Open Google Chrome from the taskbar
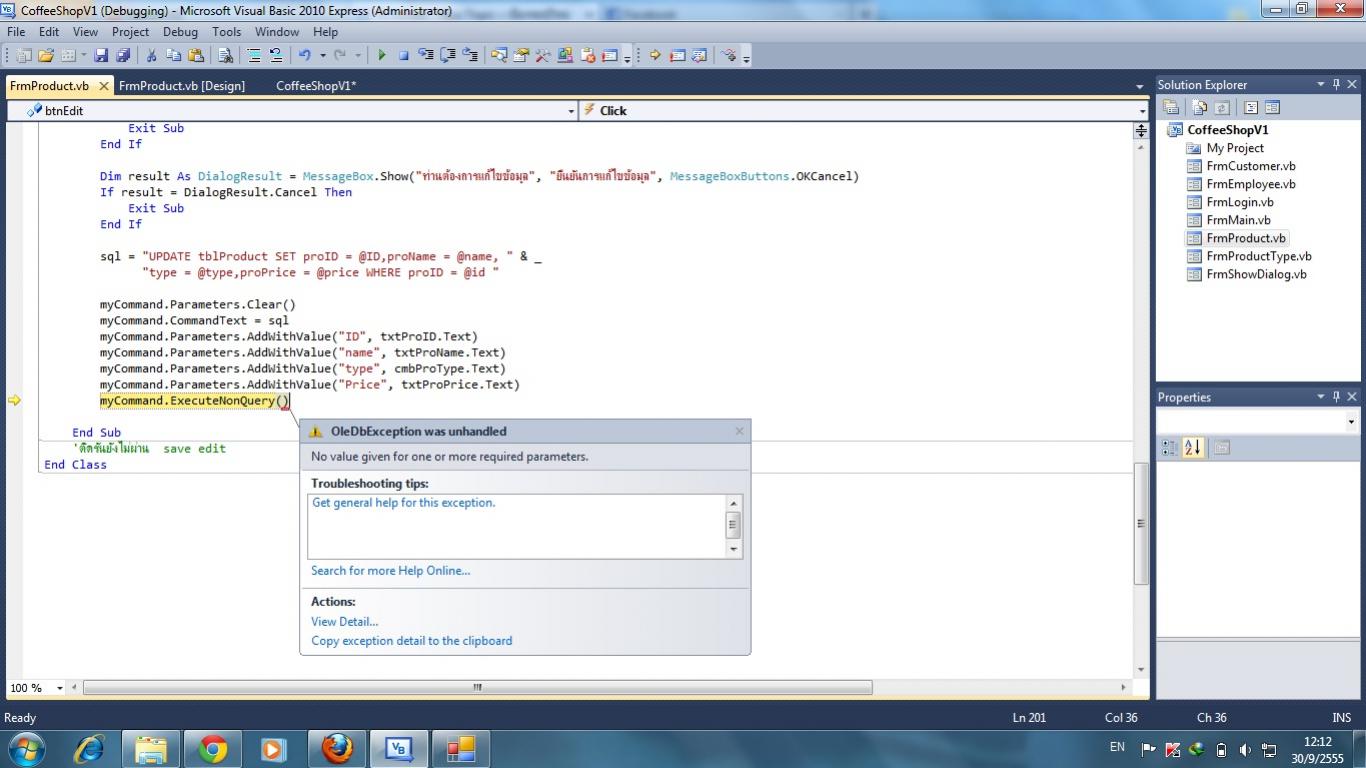The image size is (1366, 768). tap(212, 748)
